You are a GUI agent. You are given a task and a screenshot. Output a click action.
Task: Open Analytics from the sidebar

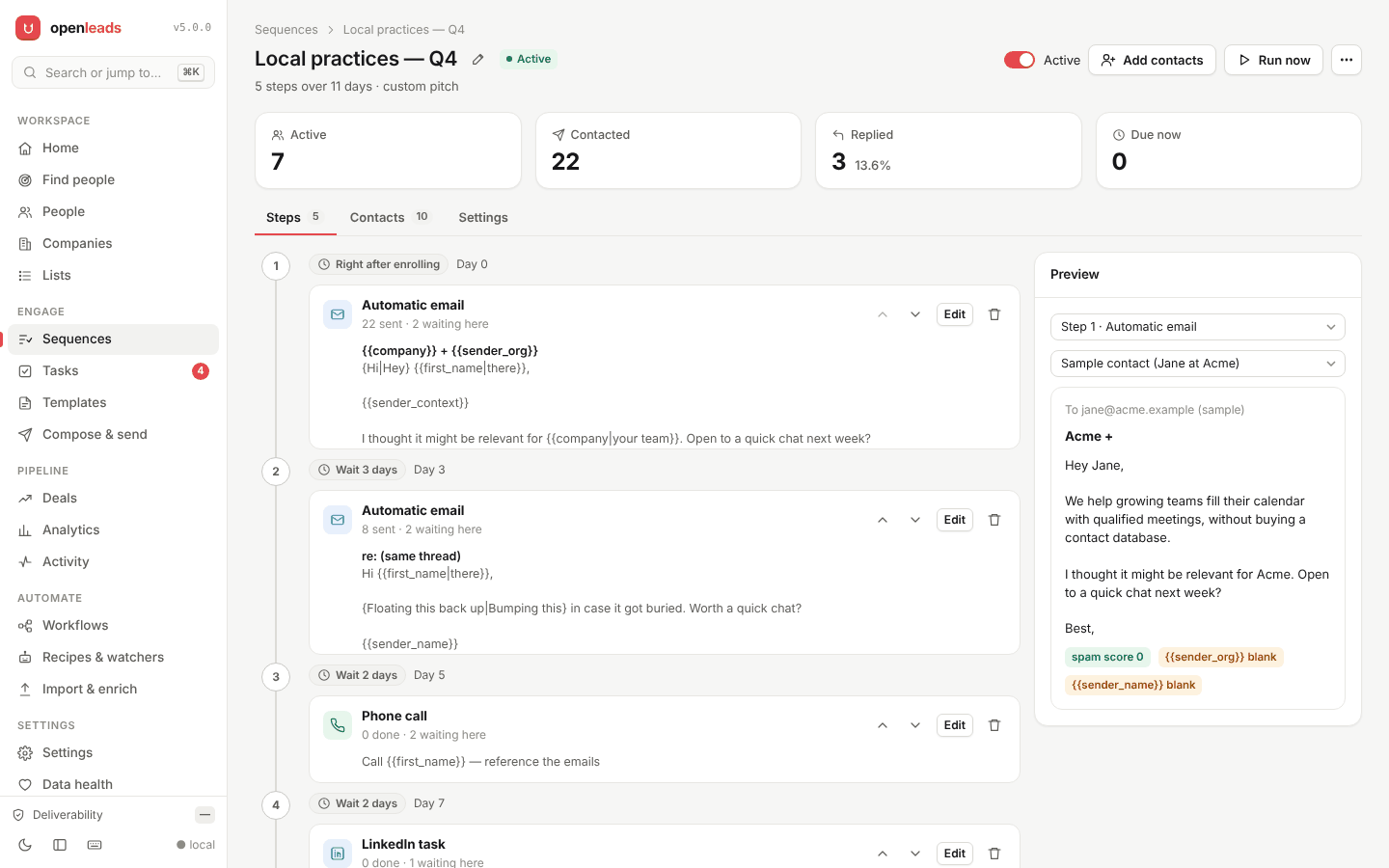[114, 530]
